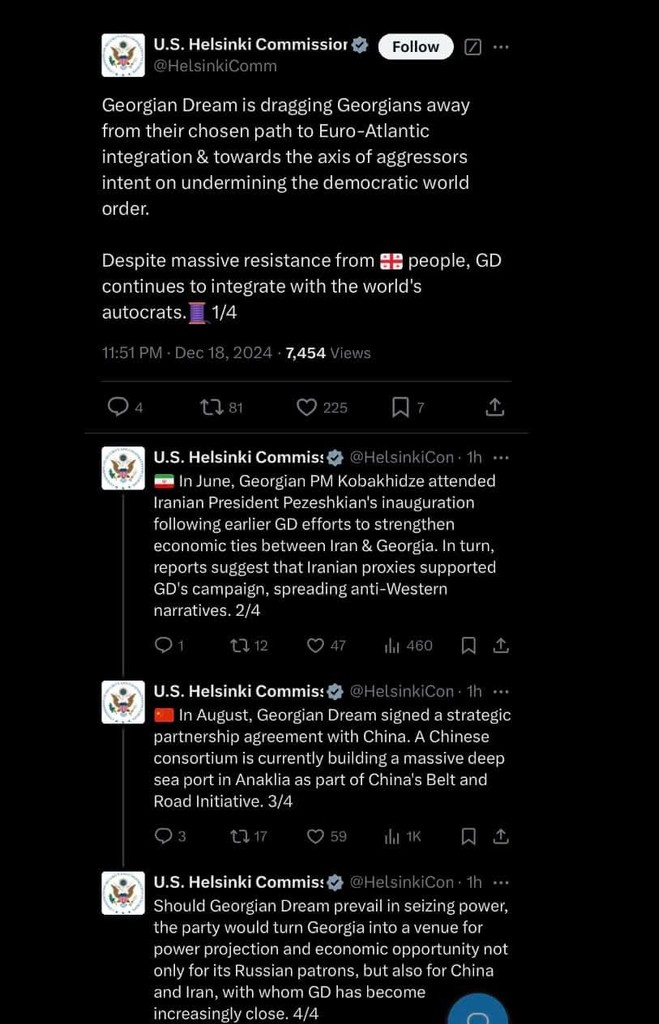659x1024 pixels.
Task: Like the main tweet with 225 likes
Action: pos(321,408)
